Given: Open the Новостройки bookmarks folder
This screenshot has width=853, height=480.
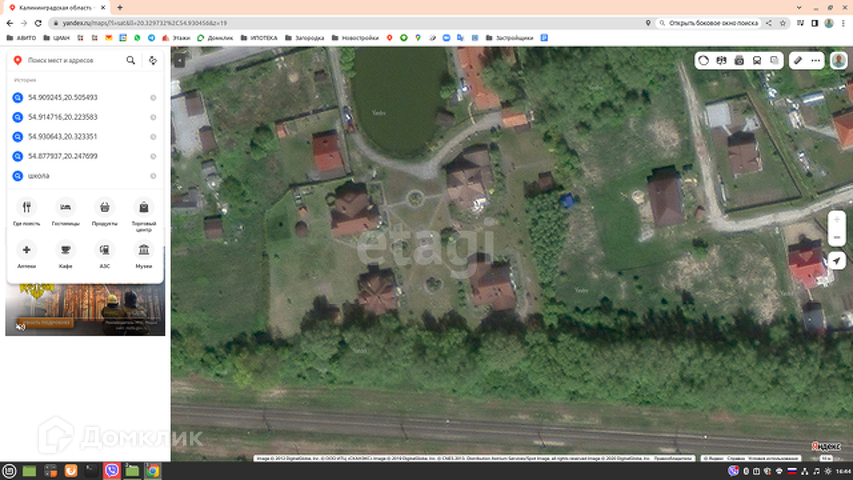Looking at the screenshot, I should [355, 38].
